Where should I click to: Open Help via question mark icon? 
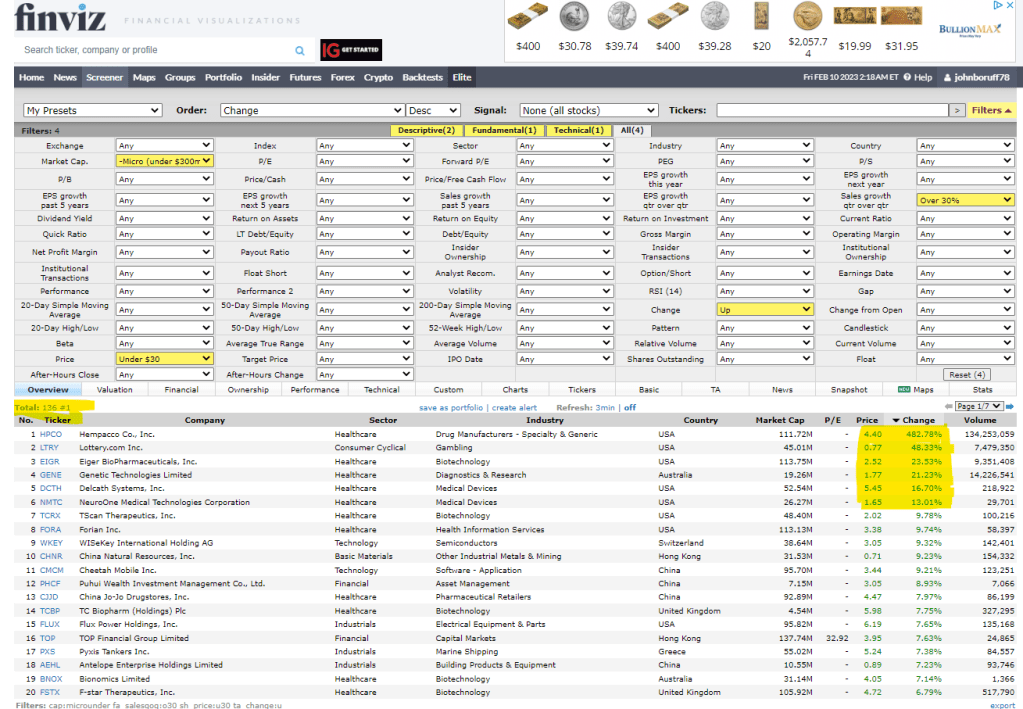(x=908, y=77)
